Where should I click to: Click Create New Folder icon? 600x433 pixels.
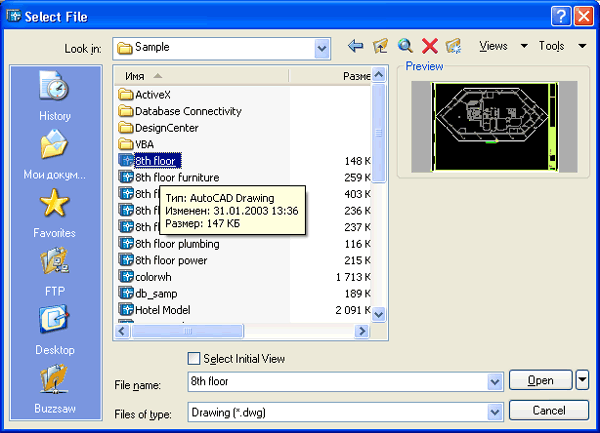454,46
